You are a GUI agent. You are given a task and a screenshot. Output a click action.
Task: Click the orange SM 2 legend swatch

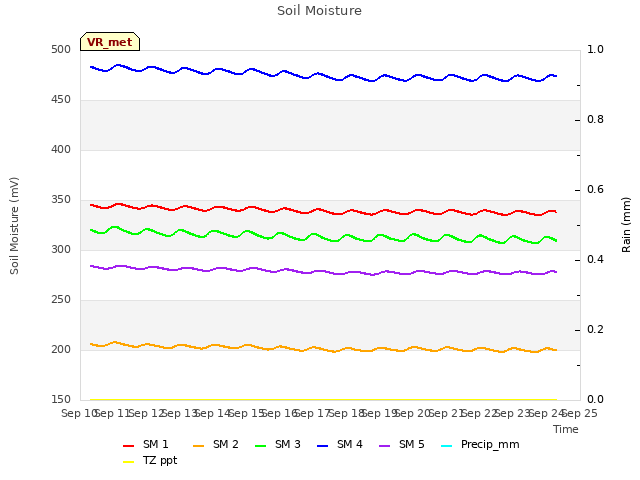[198, 446]
